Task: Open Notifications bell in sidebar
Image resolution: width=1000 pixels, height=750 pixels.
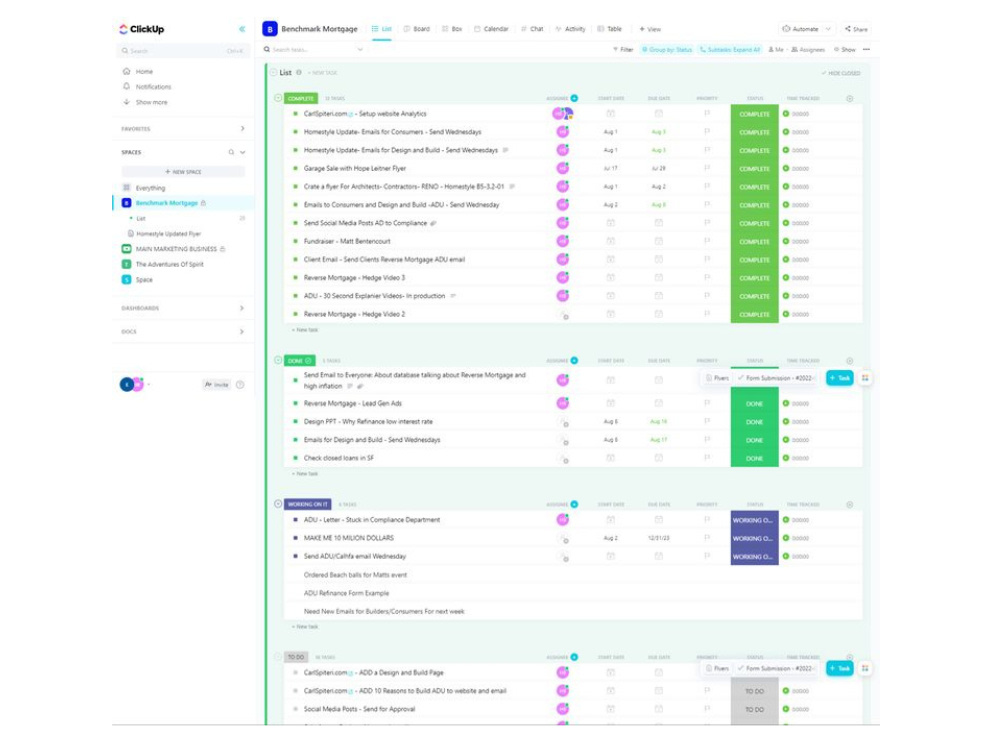Action: (126, 86)
